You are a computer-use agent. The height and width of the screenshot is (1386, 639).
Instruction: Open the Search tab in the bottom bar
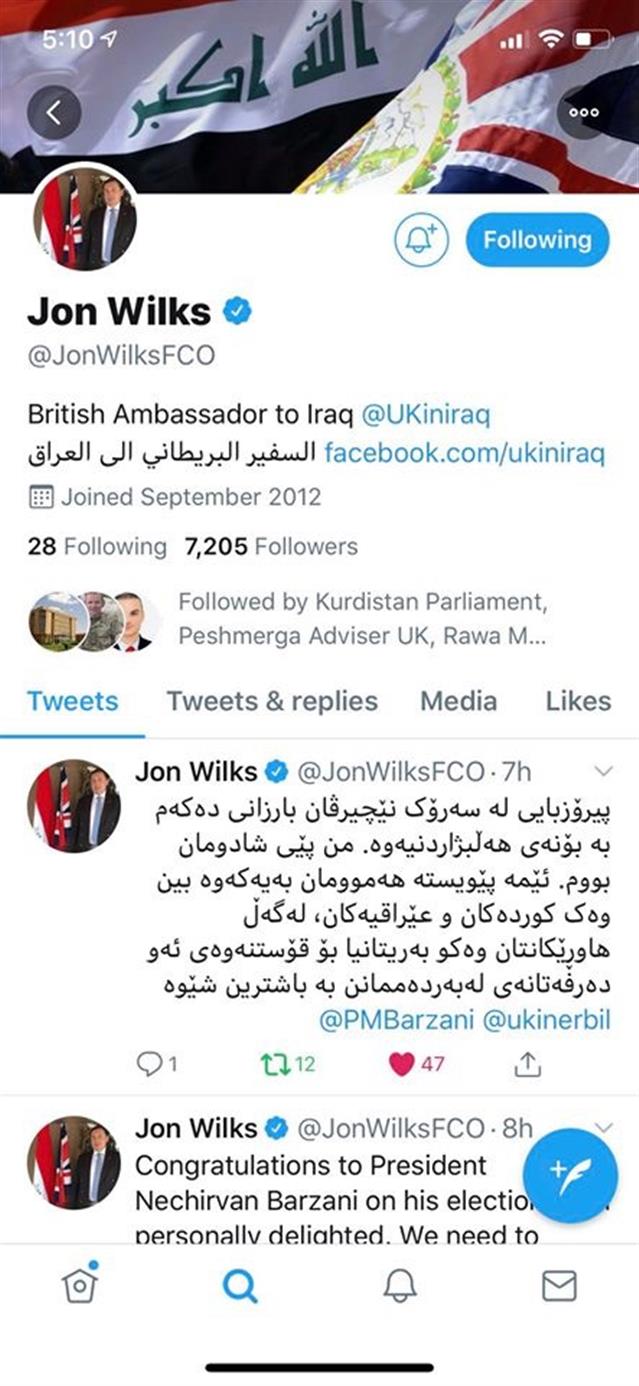tap(240, 1286)
